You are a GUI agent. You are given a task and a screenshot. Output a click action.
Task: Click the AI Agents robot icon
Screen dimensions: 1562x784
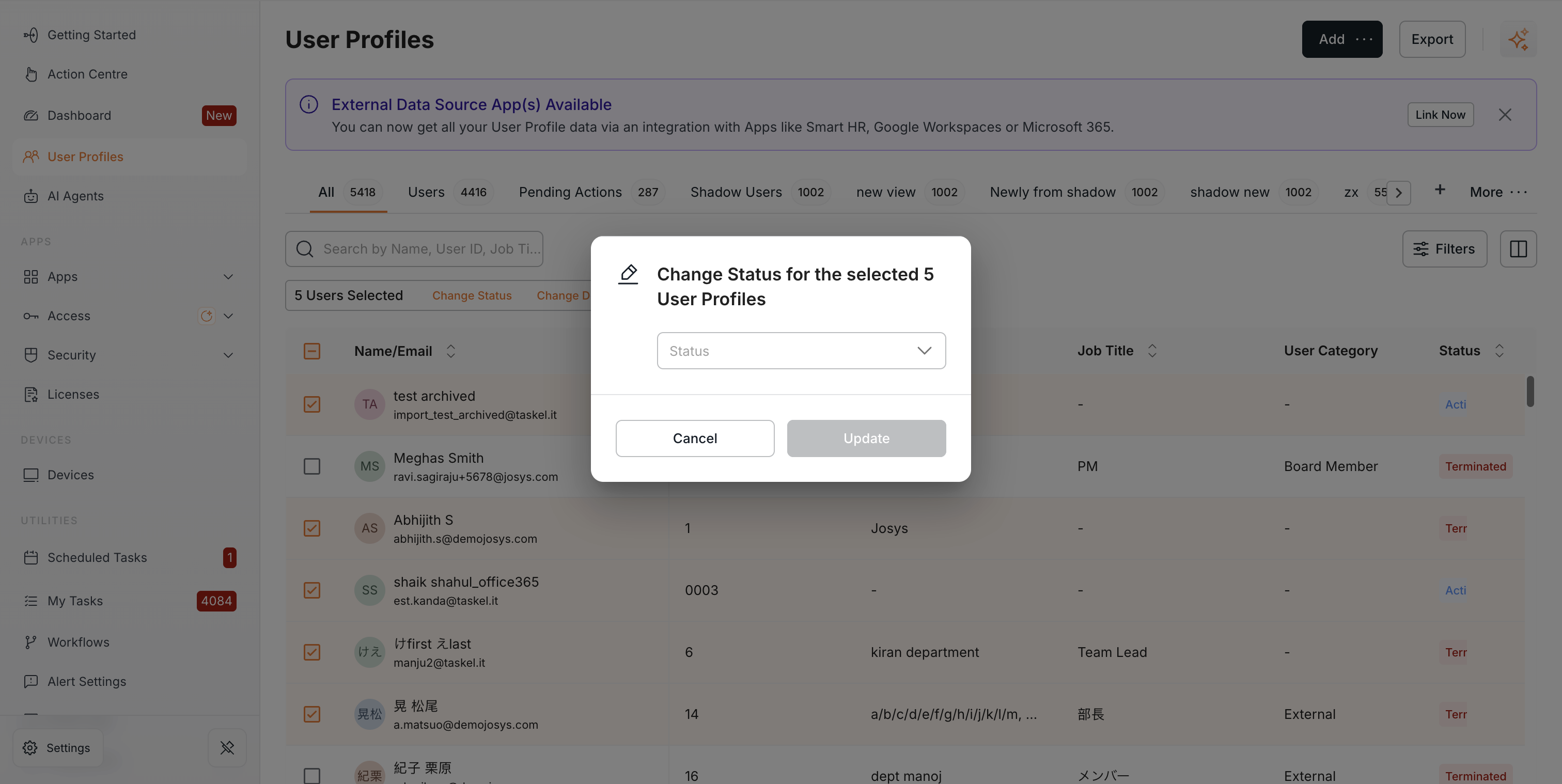[31, 196]
